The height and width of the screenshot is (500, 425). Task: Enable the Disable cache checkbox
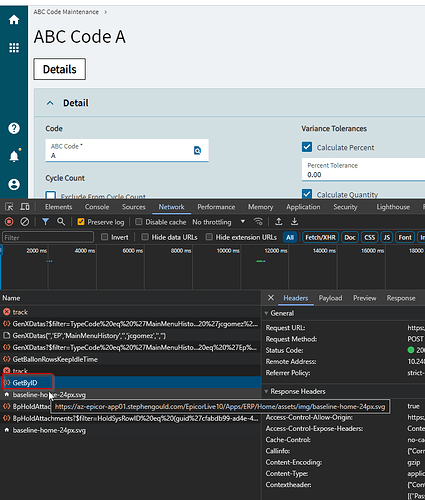pyautogui.click(x=139, y=222)
